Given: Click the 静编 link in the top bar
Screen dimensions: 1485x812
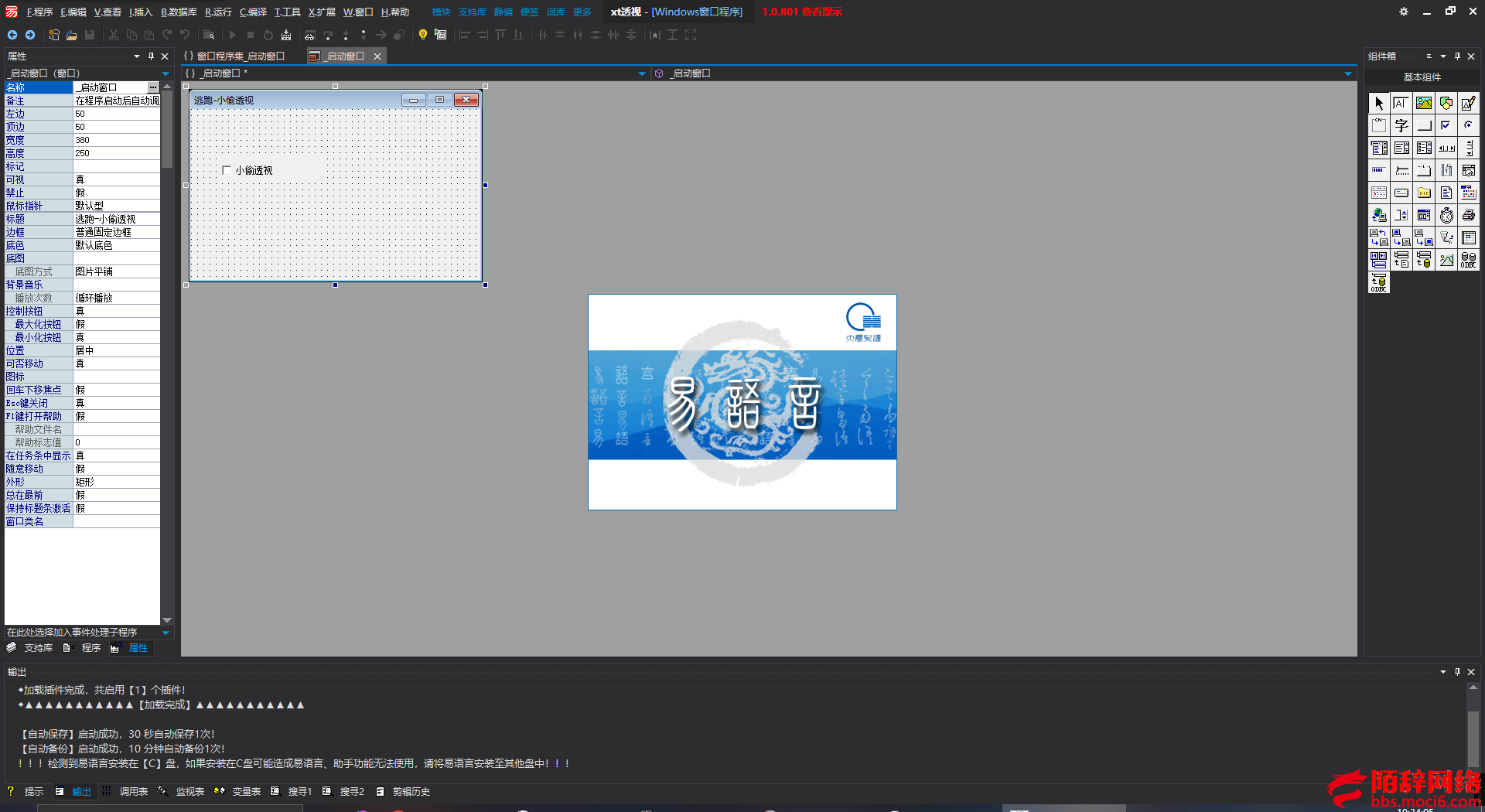Looking at the screenshot, I should point(503,12).
